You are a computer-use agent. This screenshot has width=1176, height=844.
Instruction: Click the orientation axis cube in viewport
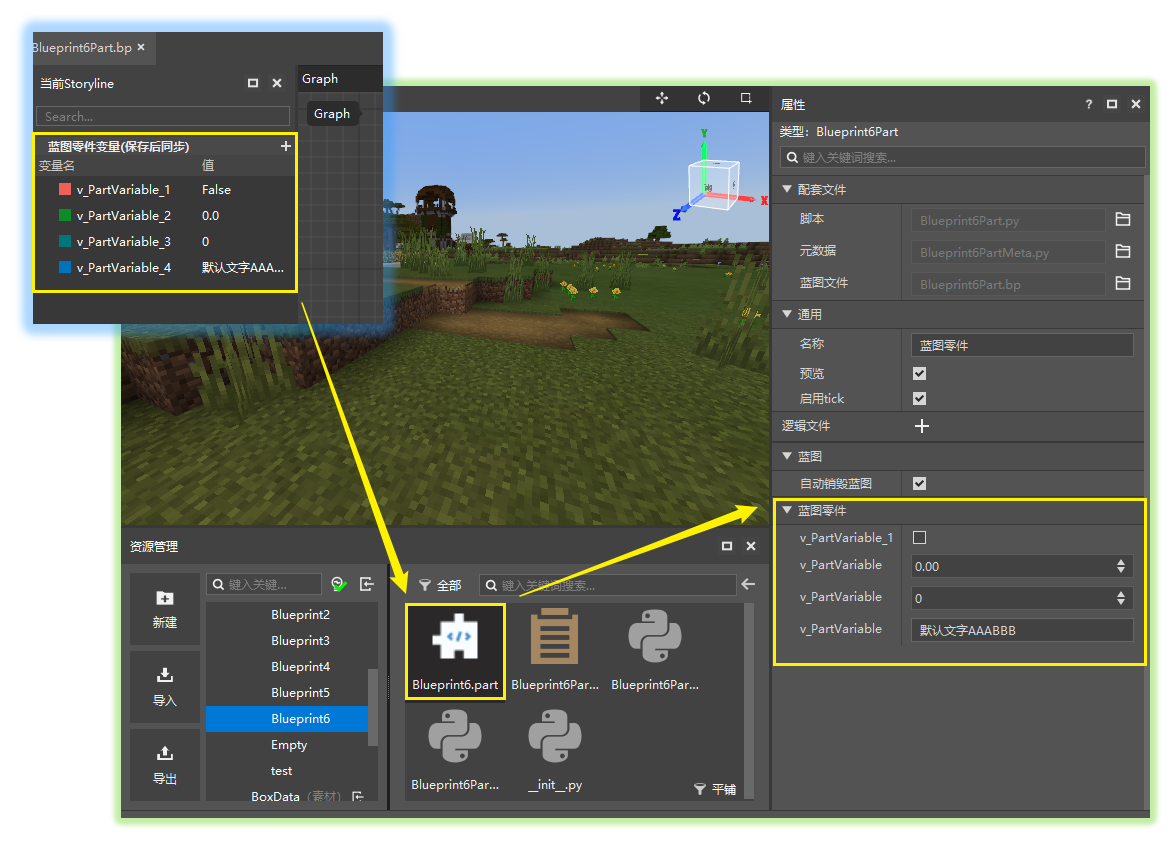[x=713, y=185]
